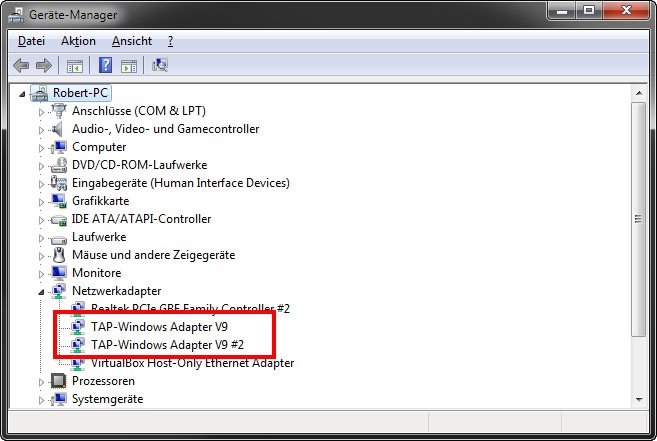Click the Prozessoren chip icon

point(59,381)
